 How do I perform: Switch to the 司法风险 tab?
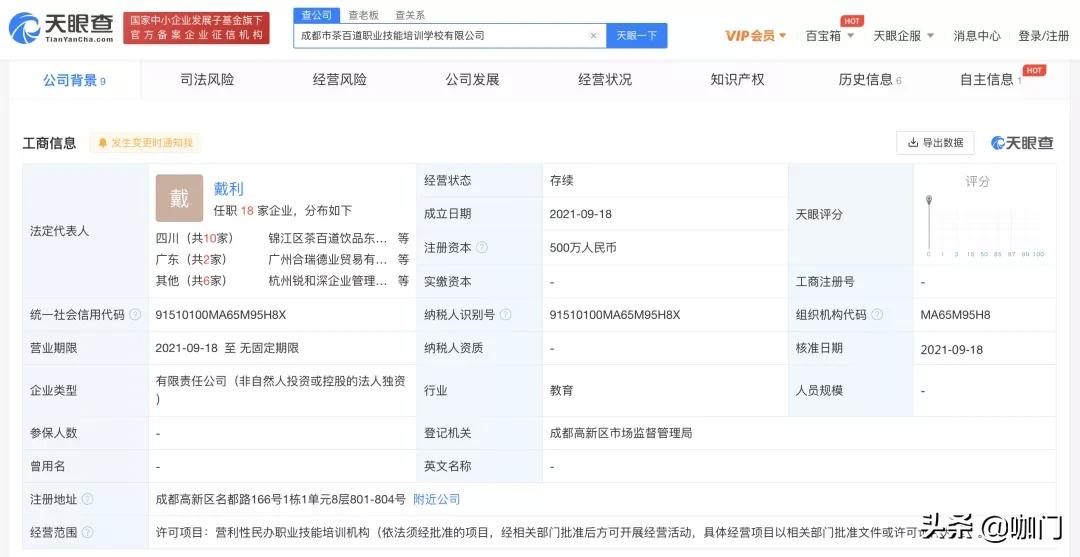click(x=207, y=80)
